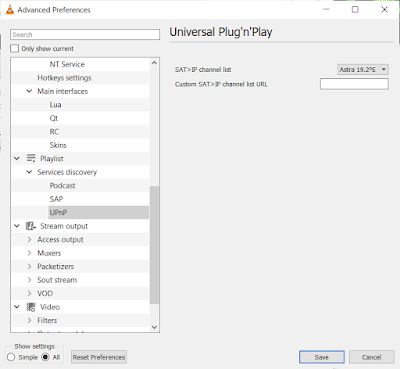Click the VLC cone icon in title bar

[x=10, y=10]
